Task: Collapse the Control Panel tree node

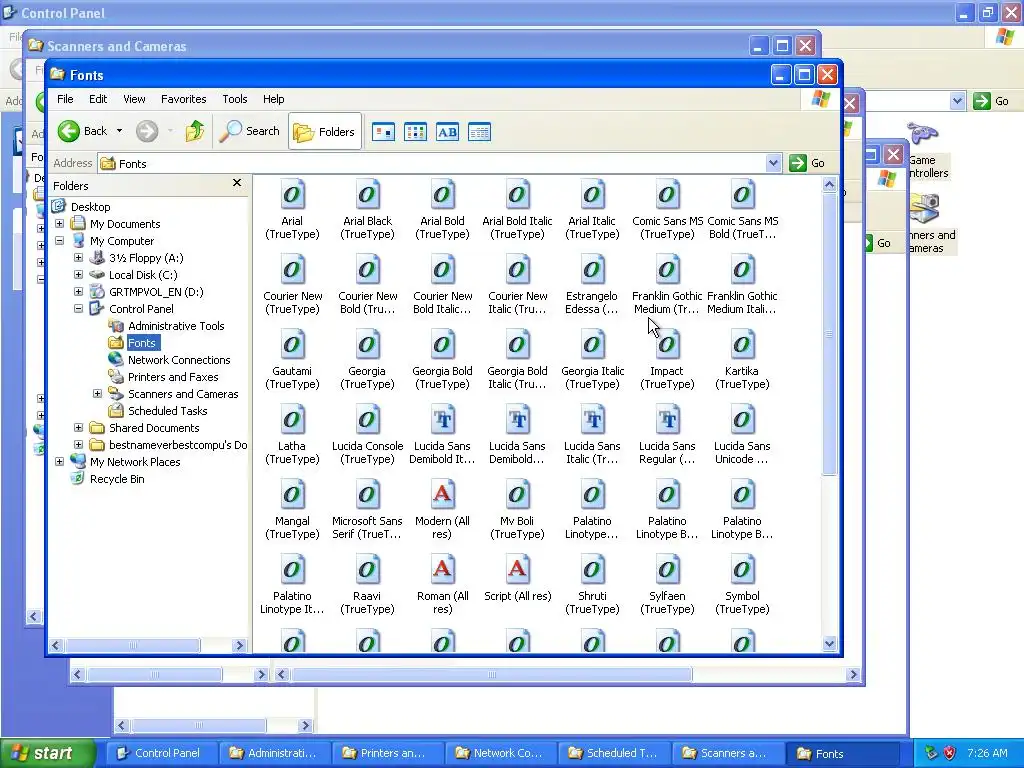Action: (x=78, y=309)
